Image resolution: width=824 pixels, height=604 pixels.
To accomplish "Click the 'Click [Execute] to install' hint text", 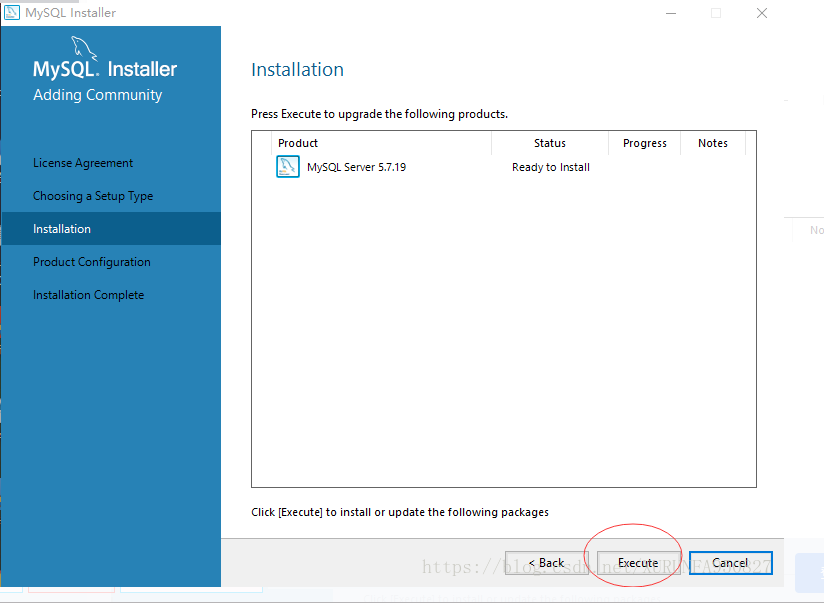I will pos(400,512).
